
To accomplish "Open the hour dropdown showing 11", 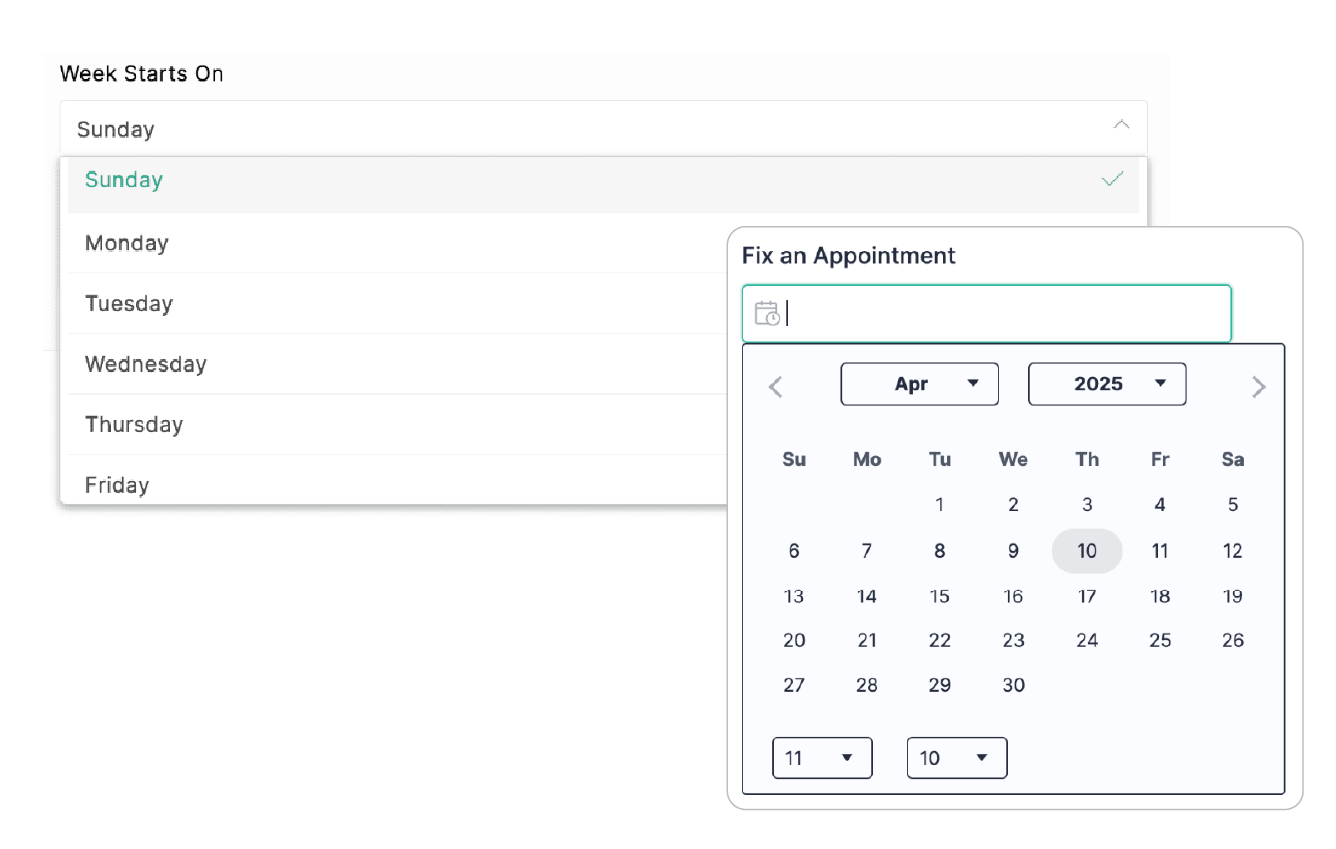I will [x=822, y=758].
